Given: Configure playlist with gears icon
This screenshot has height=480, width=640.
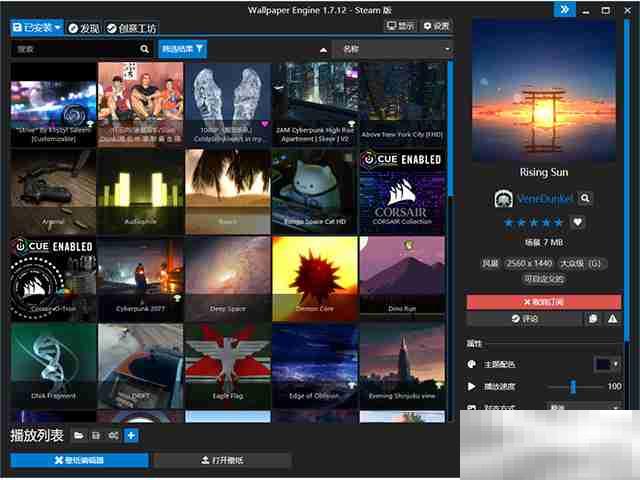Looking at the screenshot, I should pyautogui.click(x=113, y=436).
